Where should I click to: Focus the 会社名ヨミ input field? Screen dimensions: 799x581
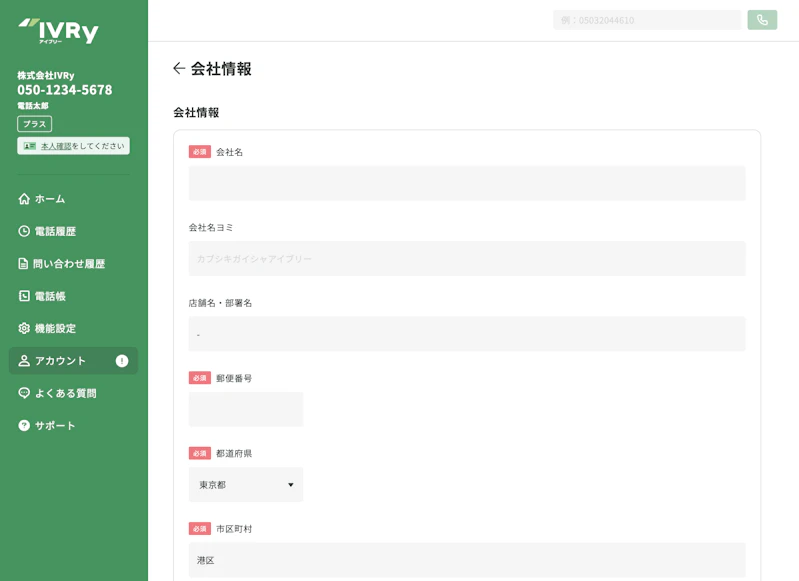[467, 258]
